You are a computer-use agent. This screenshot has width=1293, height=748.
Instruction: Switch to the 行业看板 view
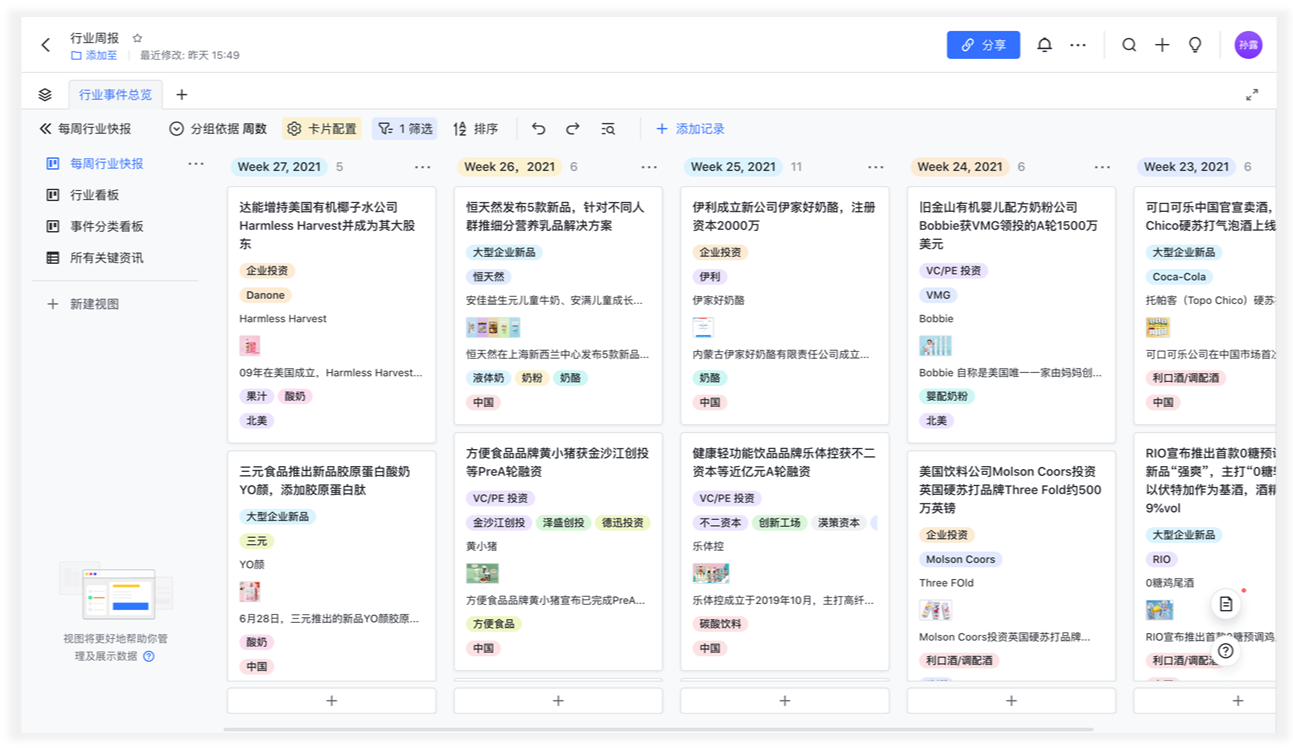(x=94, y=195)
